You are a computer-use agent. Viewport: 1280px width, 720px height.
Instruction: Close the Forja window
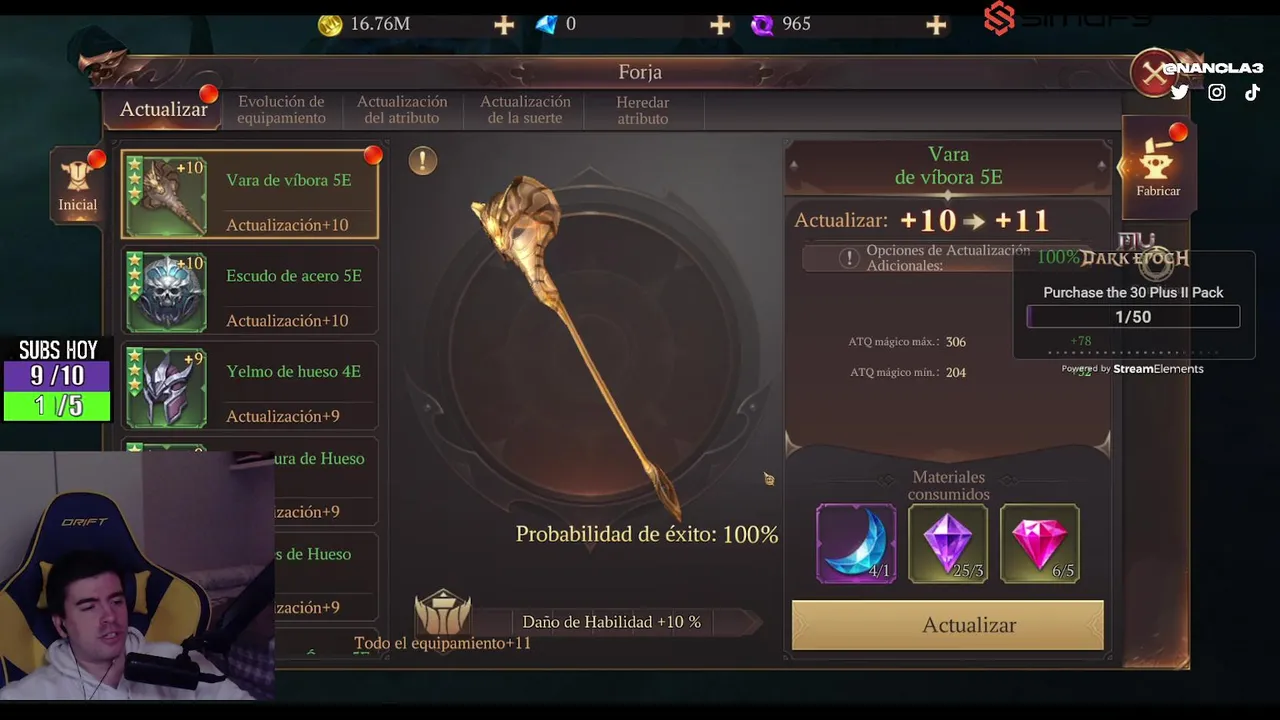click(x=1154, y=73)
